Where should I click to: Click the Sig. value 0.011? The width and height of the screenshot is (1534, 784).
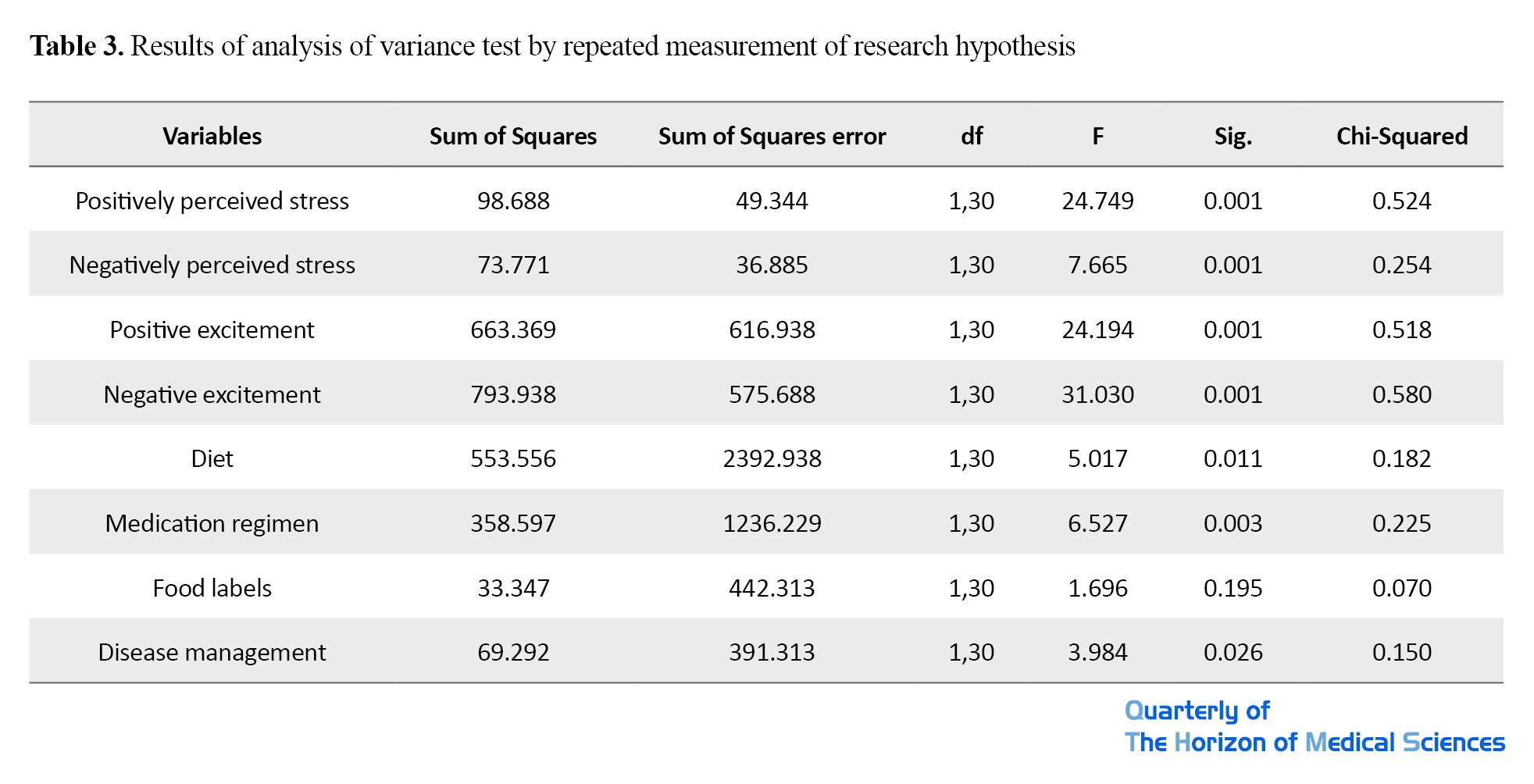pyautogui.click(x=1233, y=458)
